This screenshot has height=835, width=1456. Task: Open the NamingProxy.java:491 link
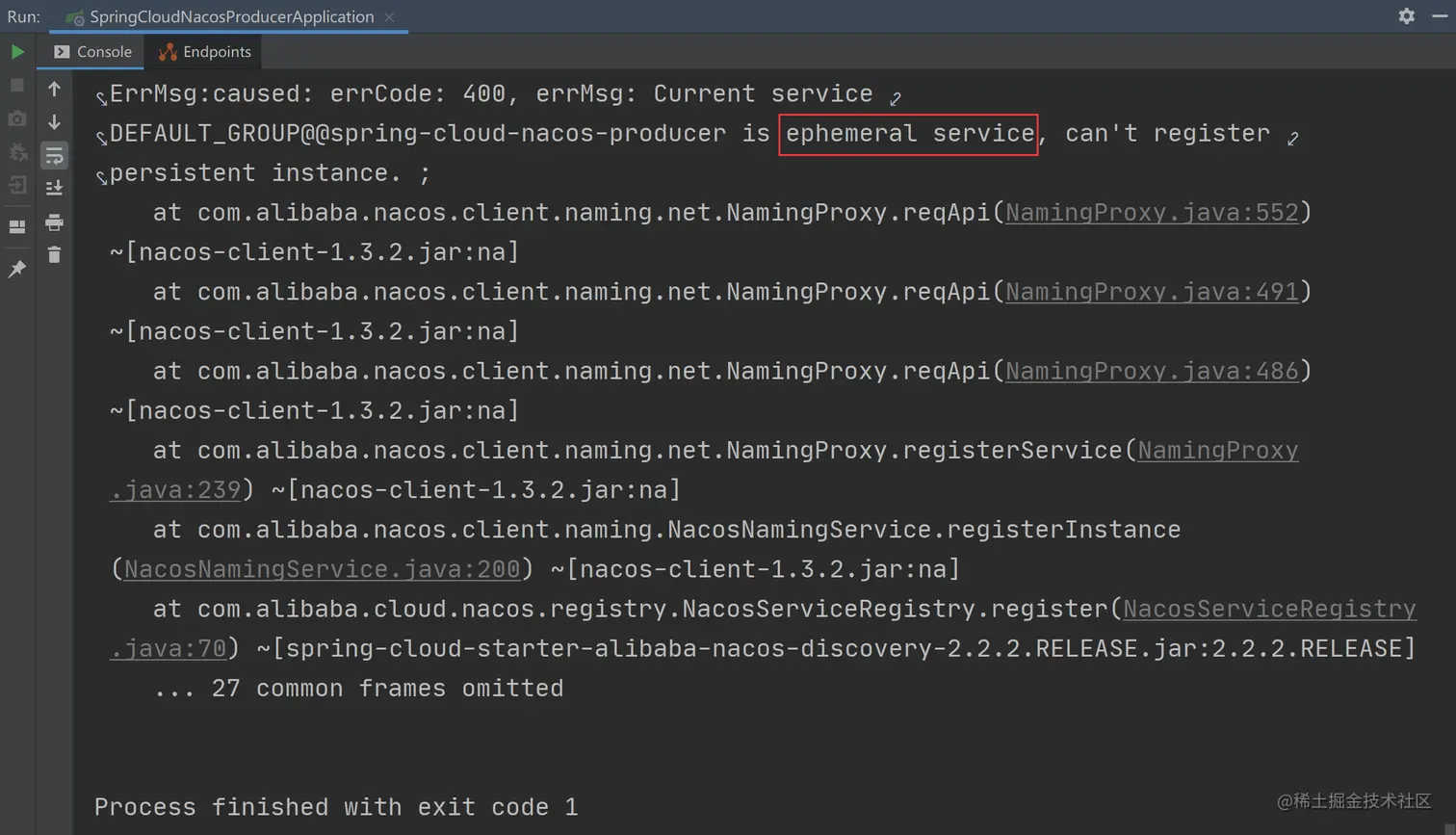pos(1152,291)
